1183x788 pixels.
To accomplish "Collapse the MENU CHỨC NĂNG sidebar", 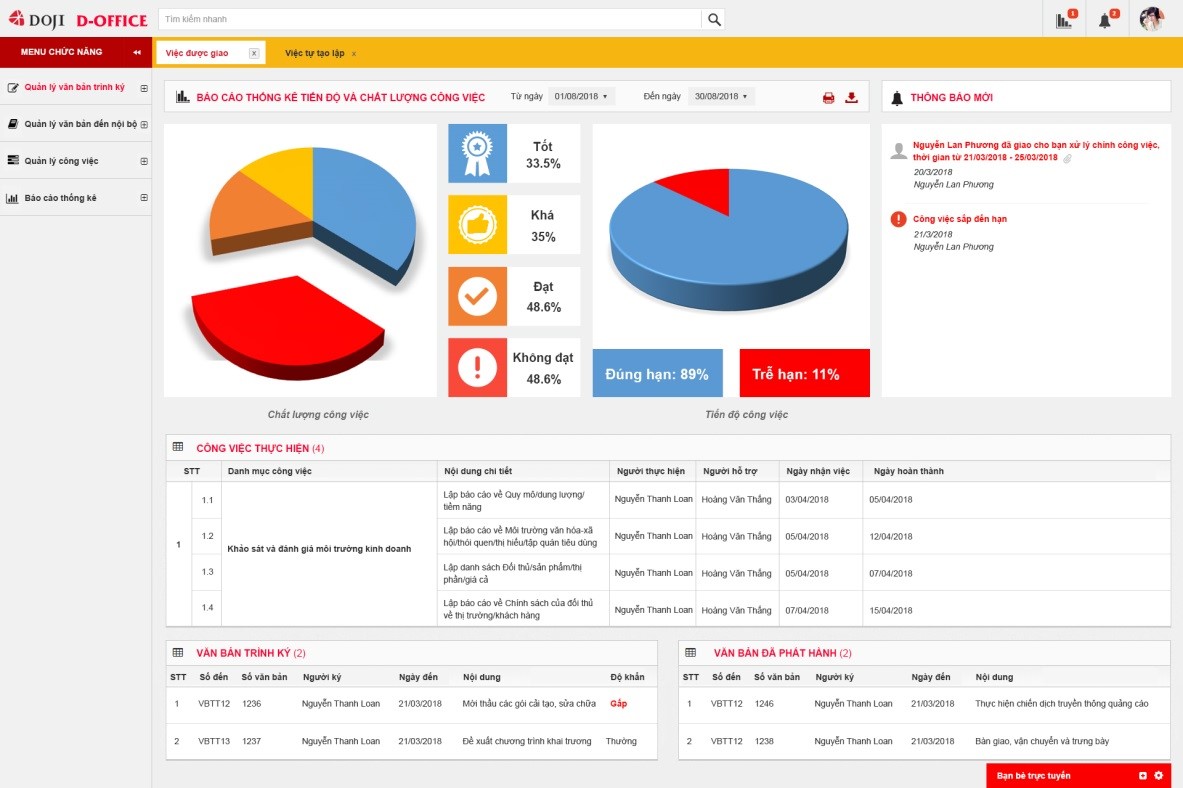I will pyautogui.click(x=136, y=52).
